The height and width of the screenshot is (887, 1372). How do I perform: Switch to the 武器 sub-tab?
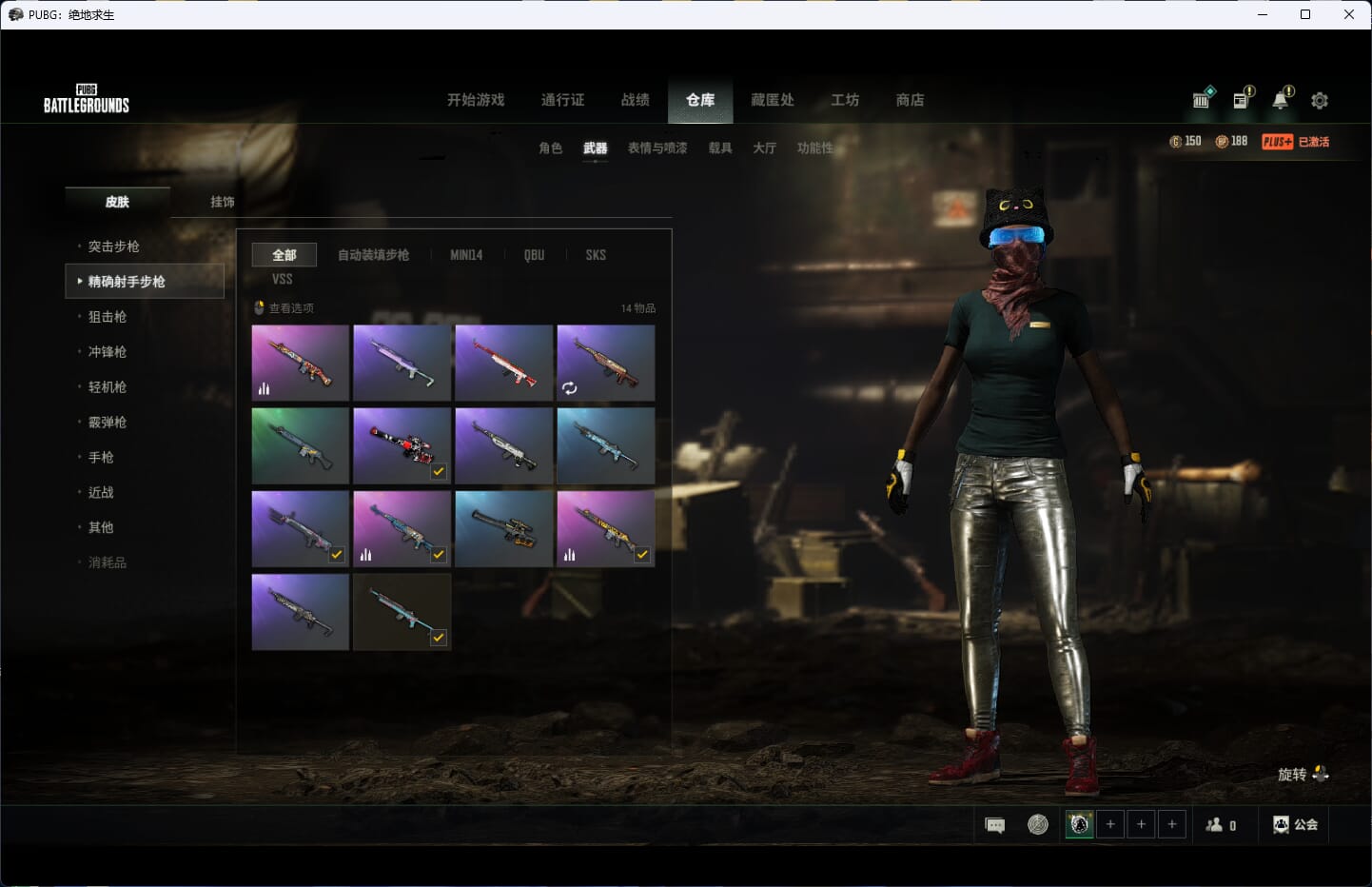(x=596, y=148)
